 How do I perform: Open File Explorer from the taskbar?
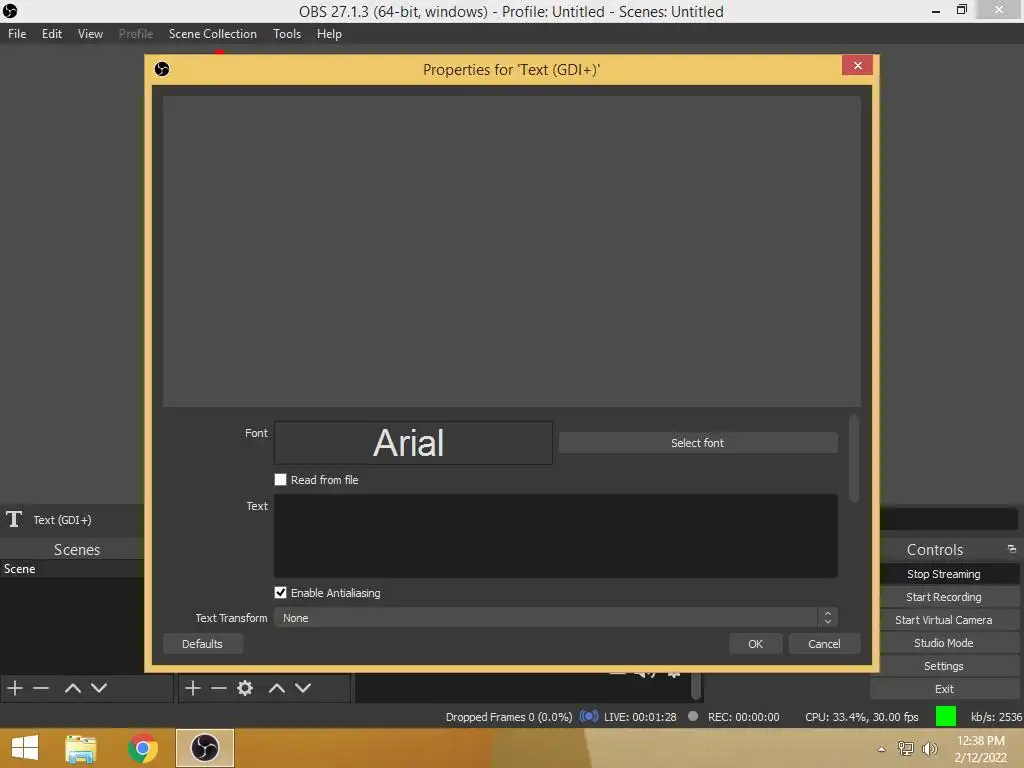(81, 748)
